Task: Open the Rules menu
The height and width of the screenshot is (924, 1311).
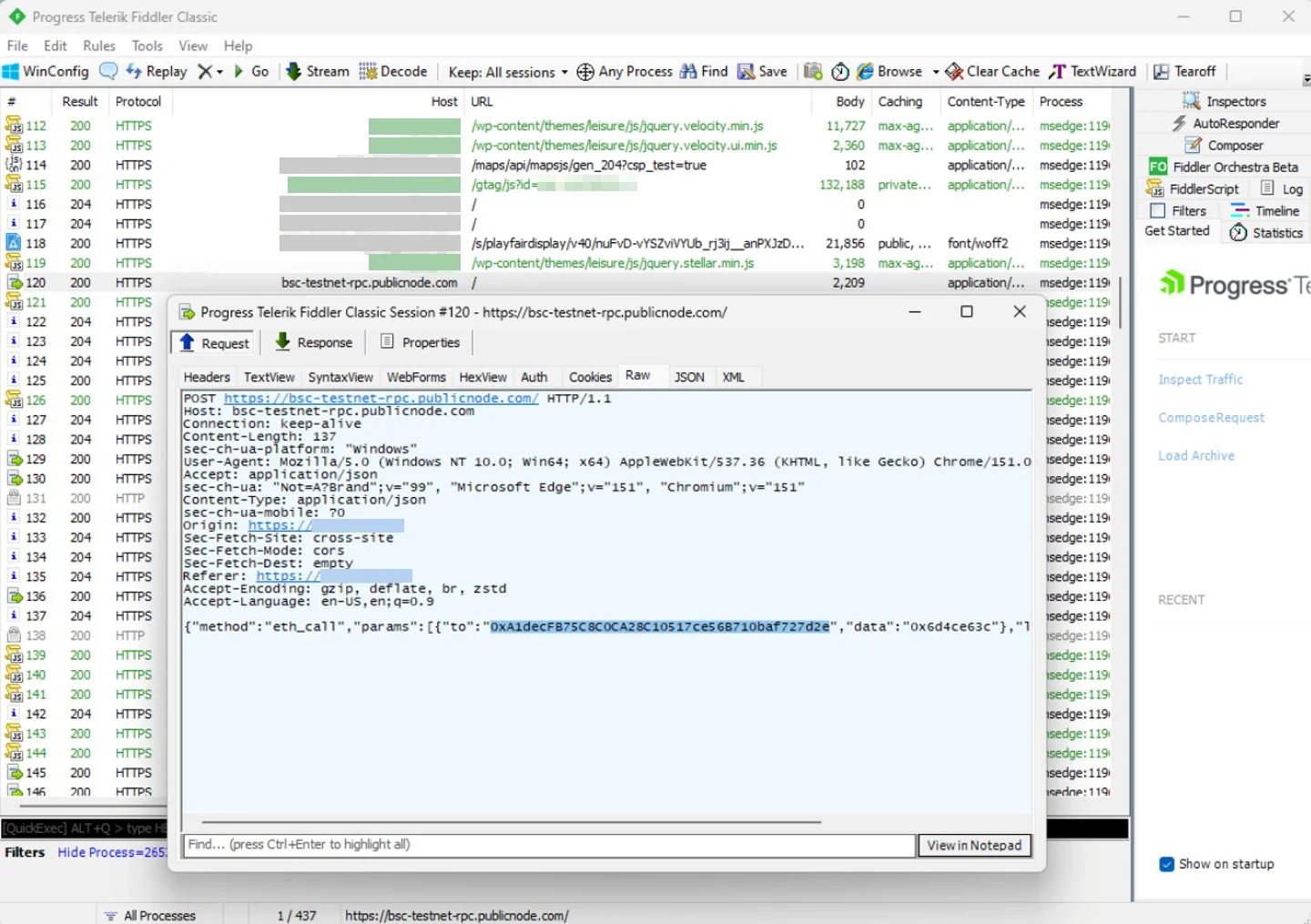Action: coord(99,46)
